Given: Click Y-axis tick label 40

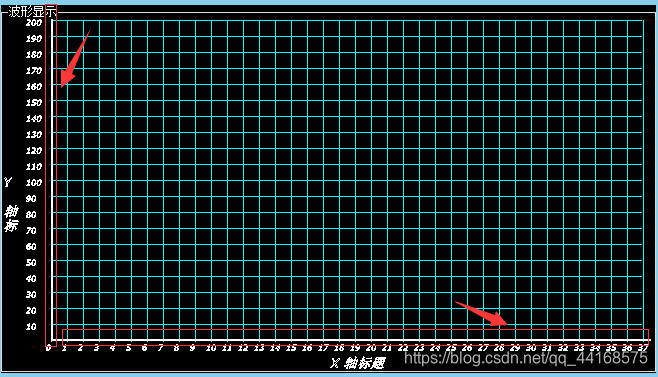Looking at the screenshot, I should (31, 279).
